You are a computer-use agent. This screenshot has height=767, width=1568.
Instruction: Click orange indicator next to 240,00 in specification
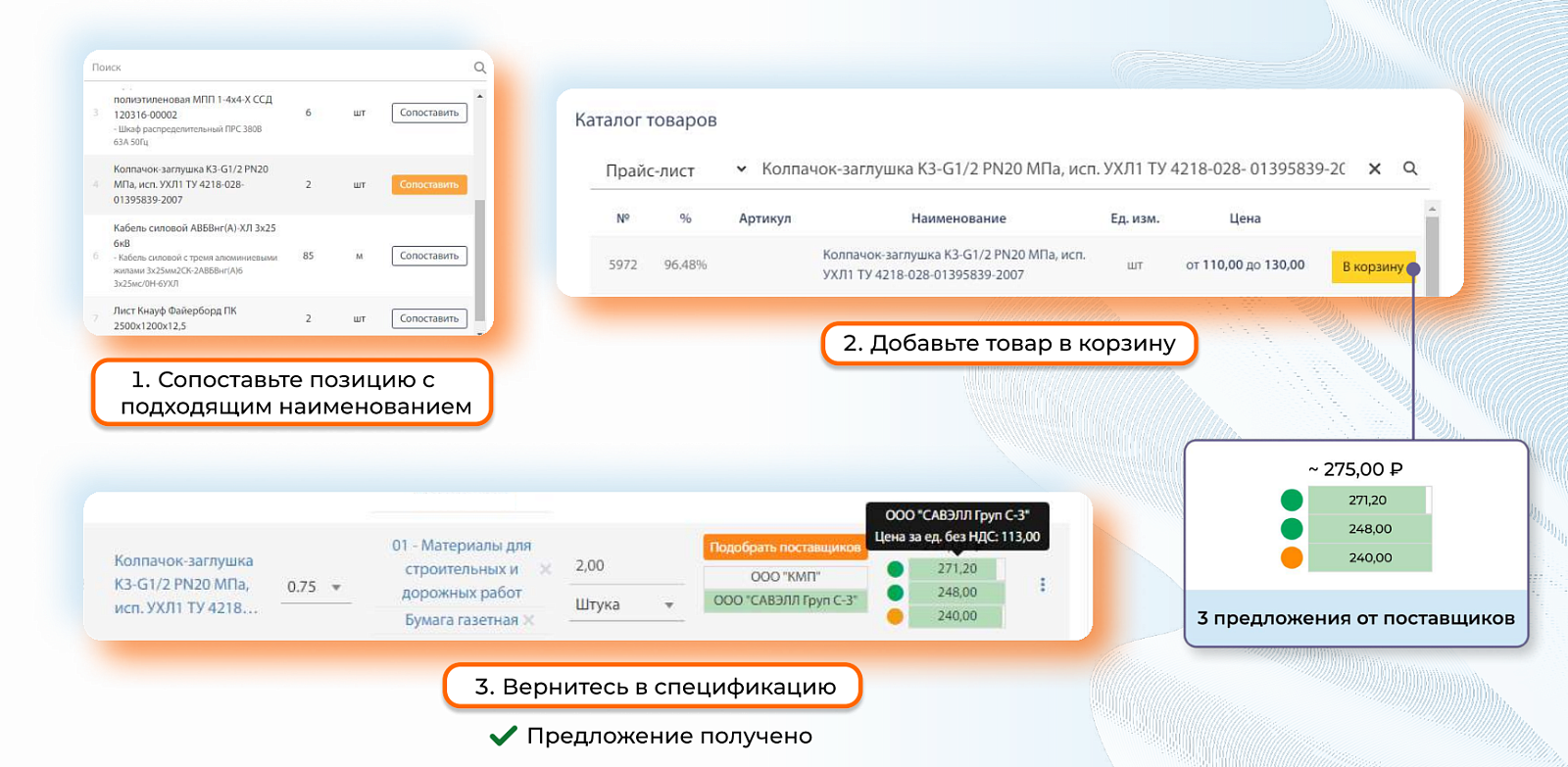(x=895, y=616)
